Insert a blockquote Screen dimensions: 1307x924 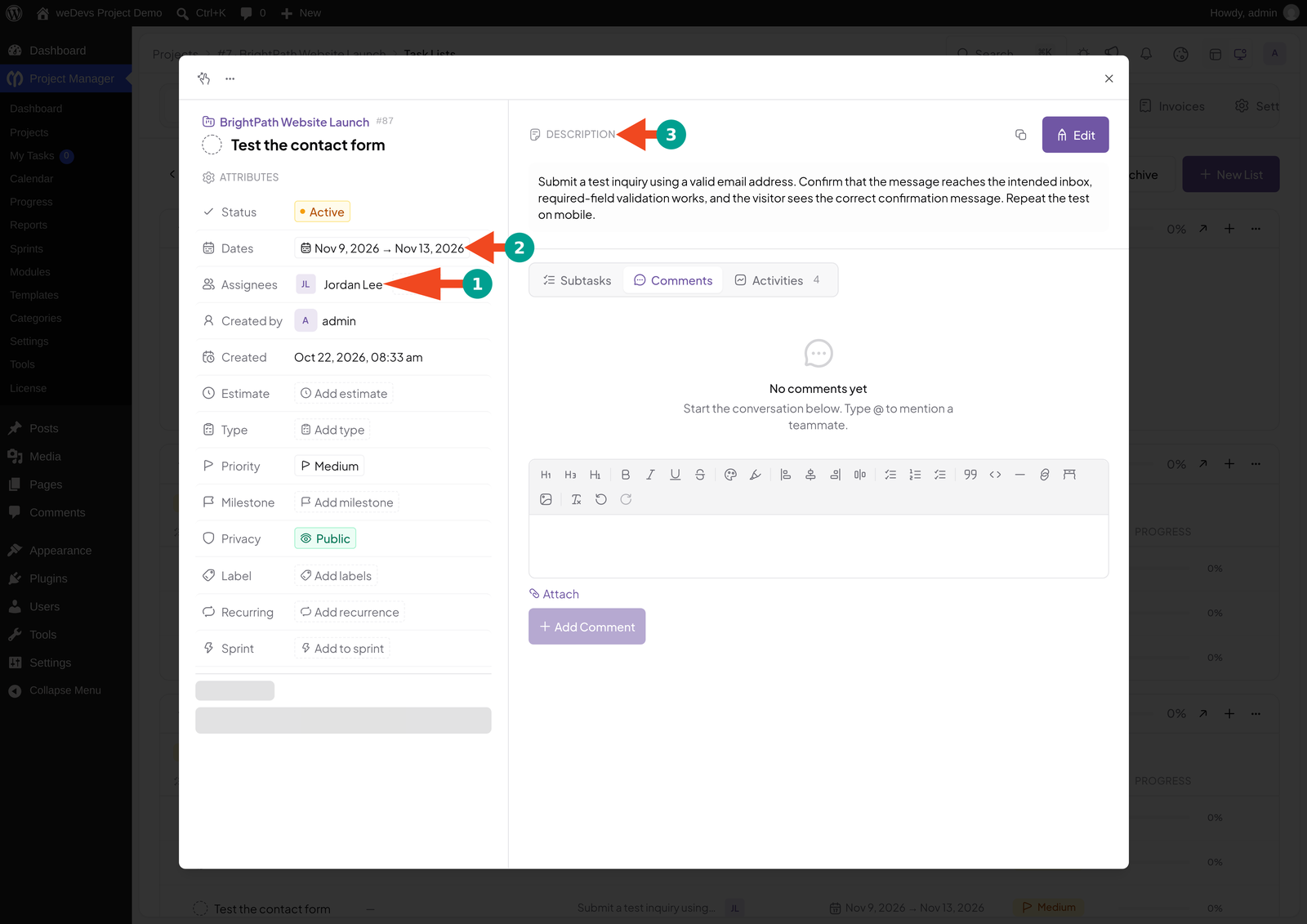[x=970, y=475]
